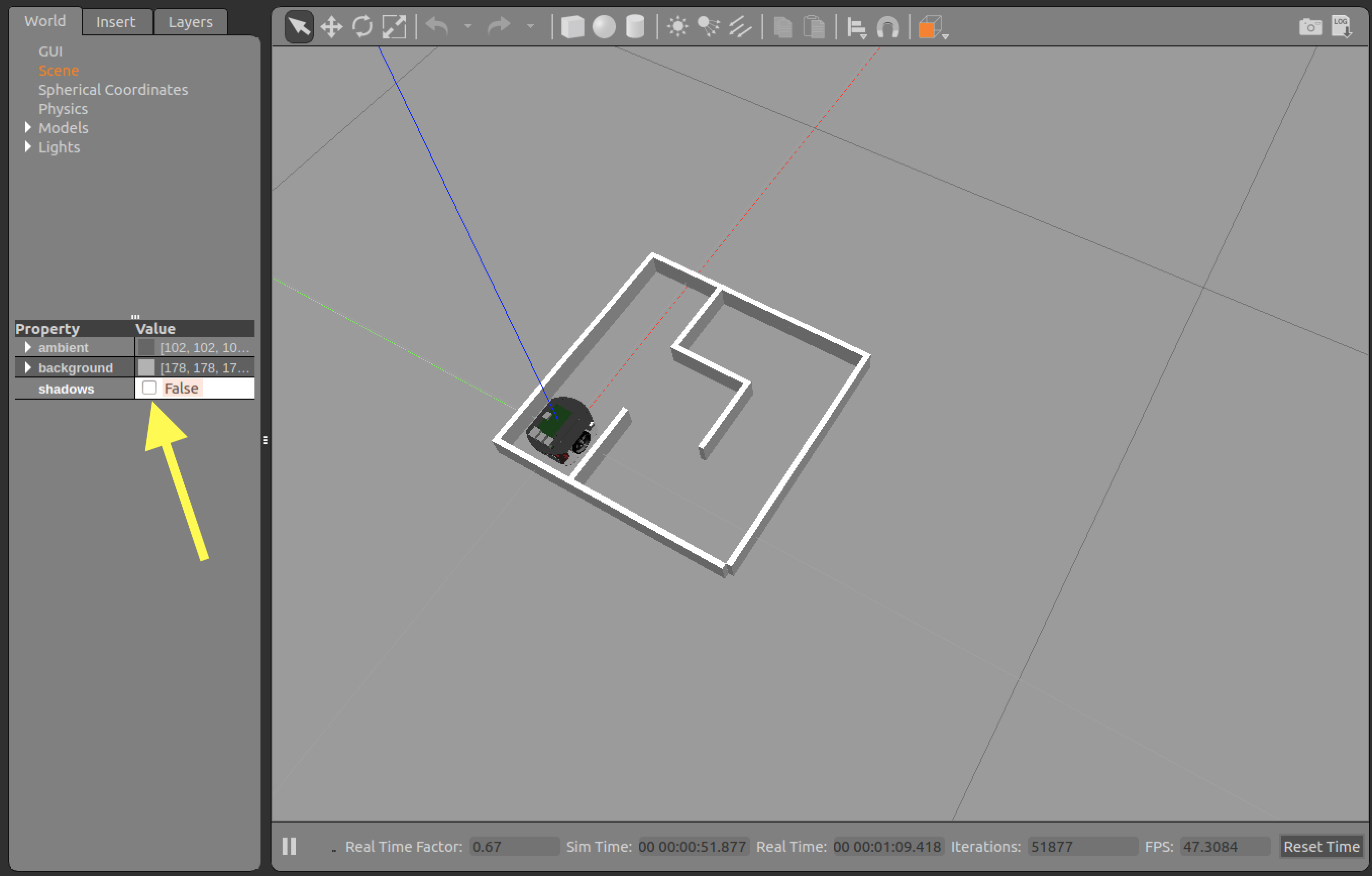This screenshot has height=876, width=1372.
Task: Select GUI in the world tree
Action: click(x=50, y=51)
